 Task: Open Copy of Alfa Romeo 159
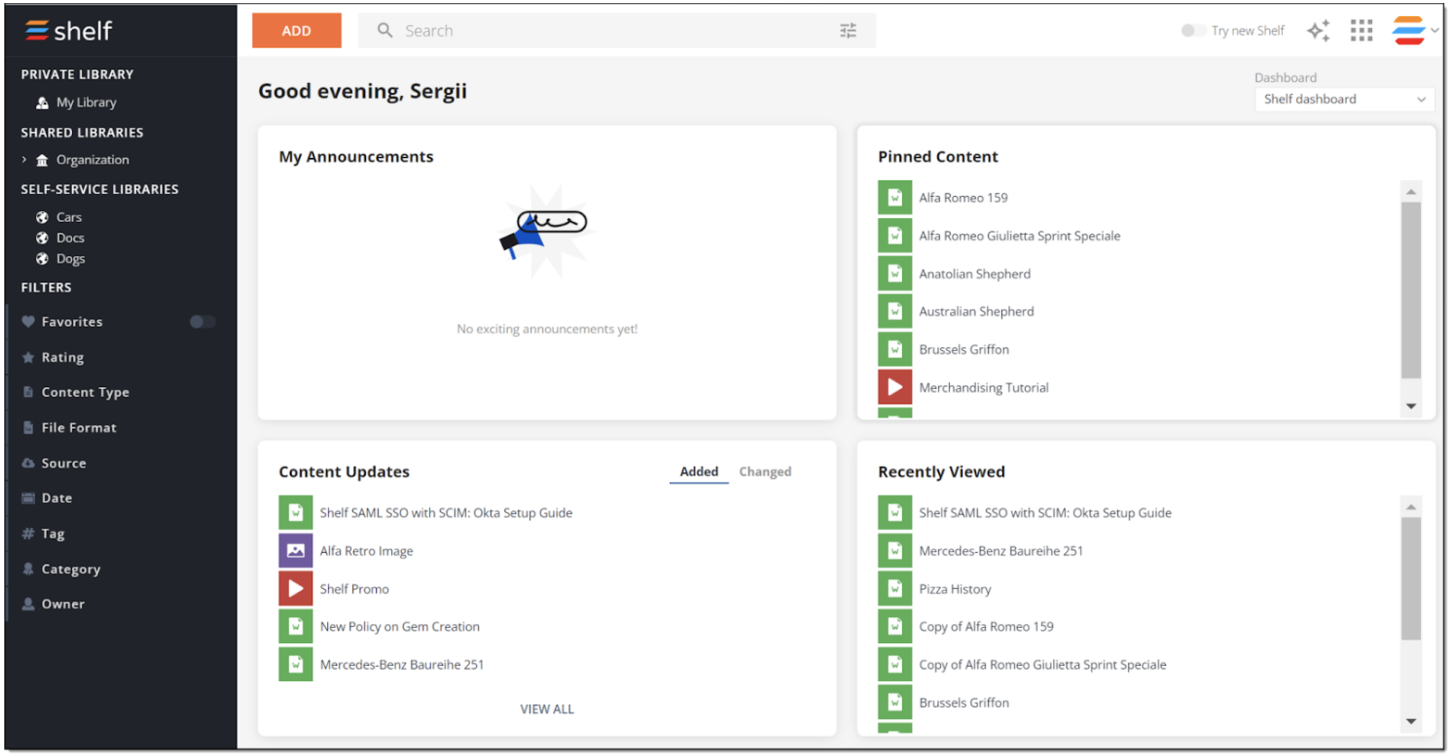tap(986, 627)
